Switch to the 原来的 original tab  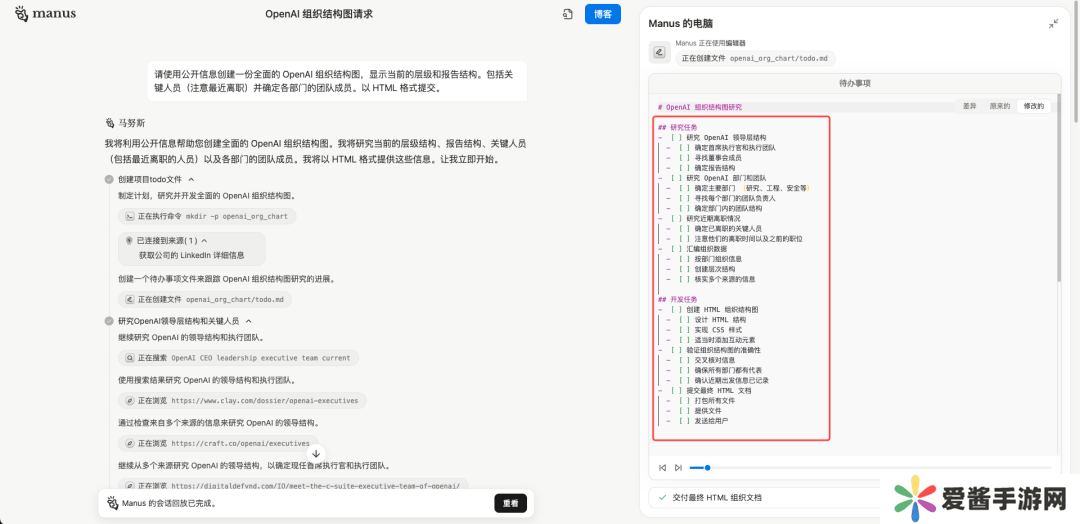pos(999,105)
